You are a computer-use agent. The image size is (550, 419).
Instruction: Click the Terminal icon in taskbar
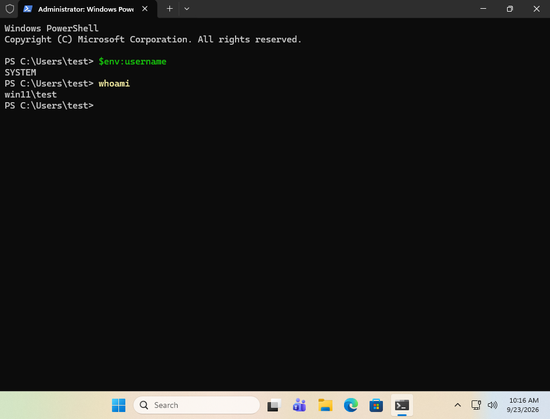point(402,405)
